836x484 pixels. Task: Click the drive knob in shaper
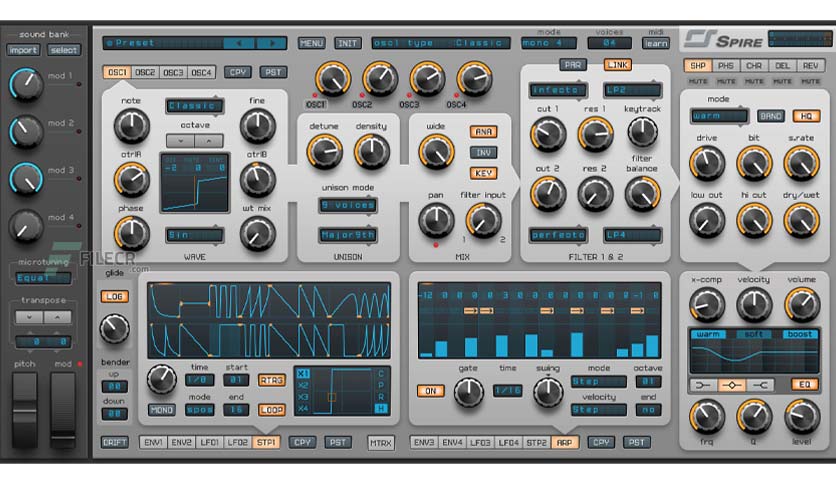(x=707, y=163)
